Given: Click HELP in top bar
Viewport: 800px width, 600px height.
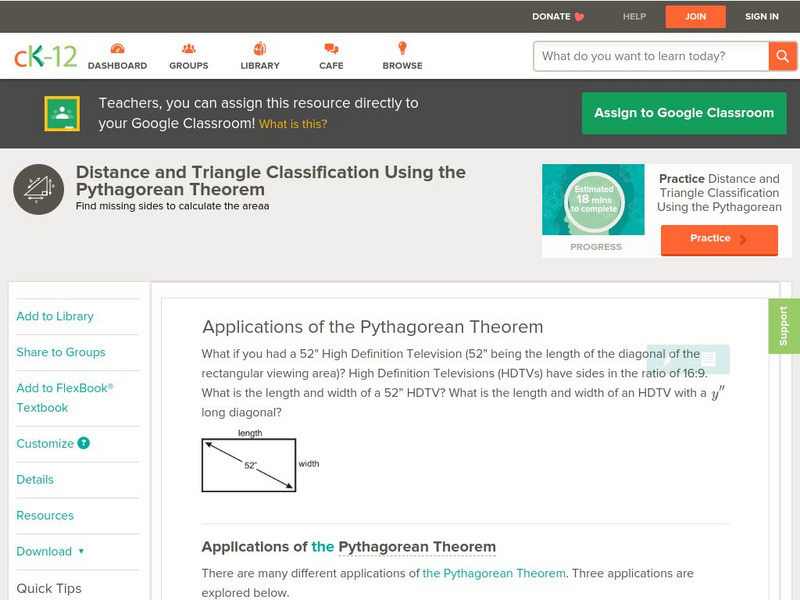Looking at the screenshot, I should tap(634, 16).
